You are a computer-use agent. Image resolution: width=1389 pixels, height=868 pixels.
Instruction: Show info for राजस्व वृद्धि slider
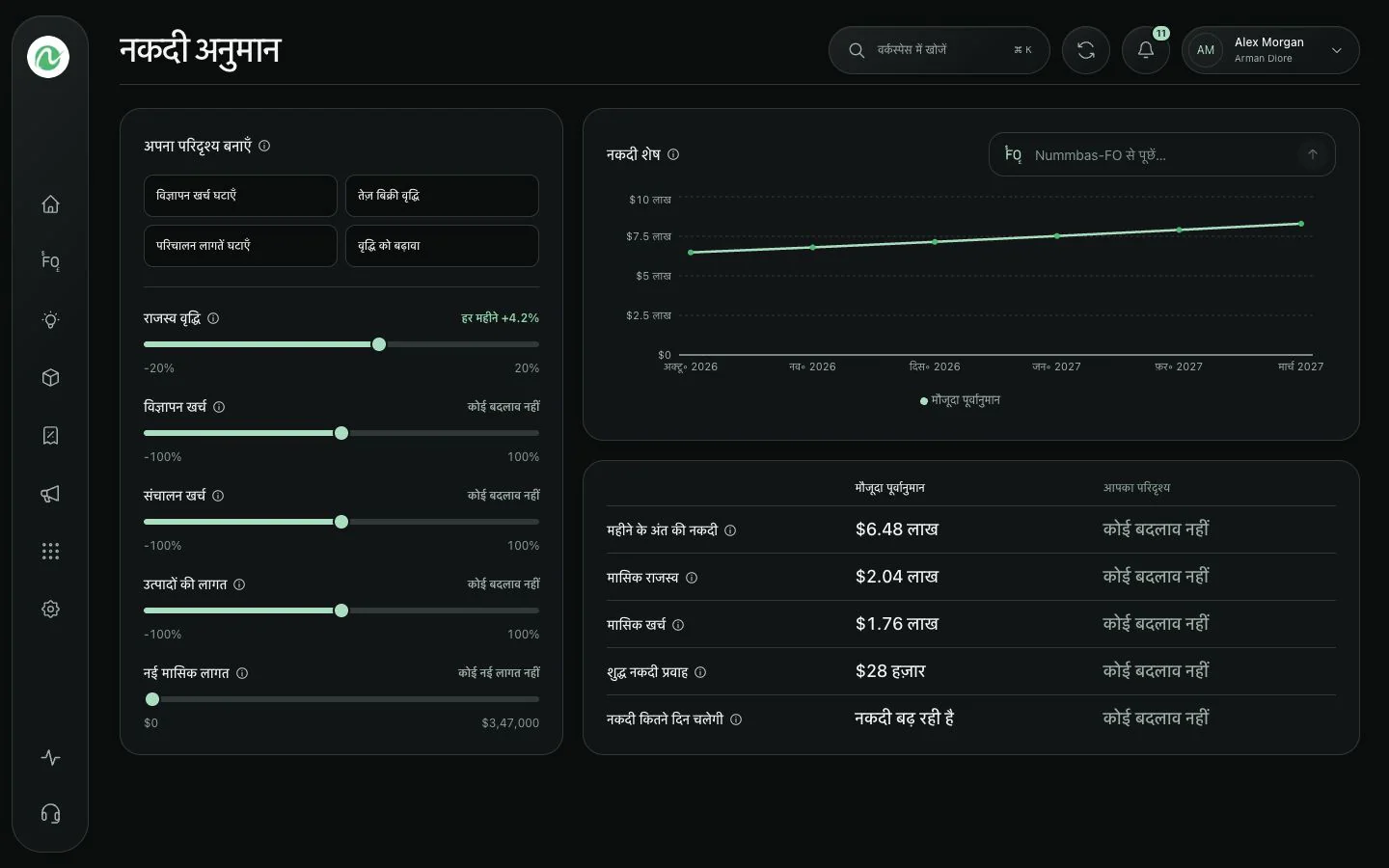click(x=213, y=318)
